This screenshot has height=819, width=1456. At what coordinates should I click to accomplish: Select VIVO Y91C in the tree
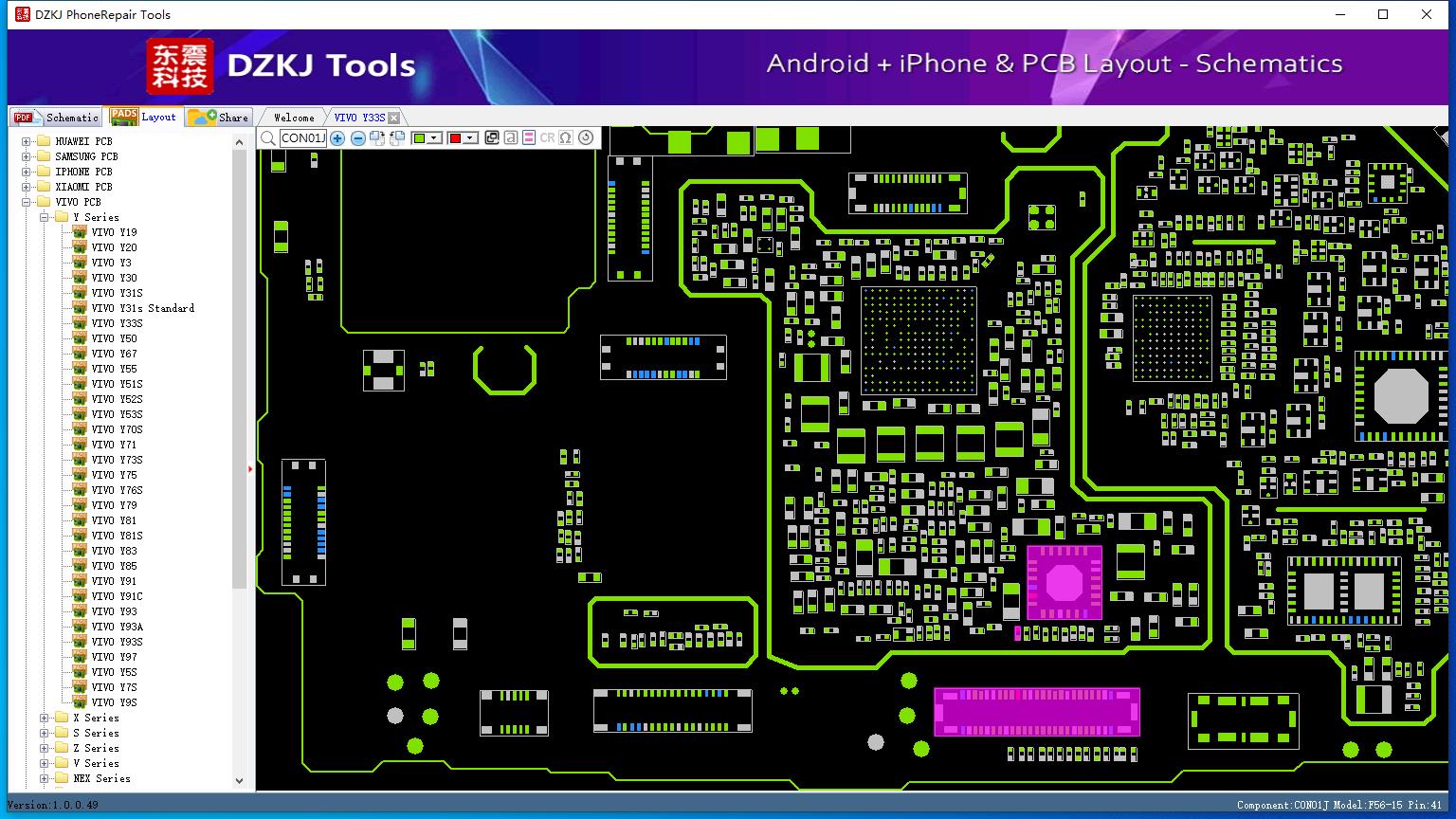[118, 596]
